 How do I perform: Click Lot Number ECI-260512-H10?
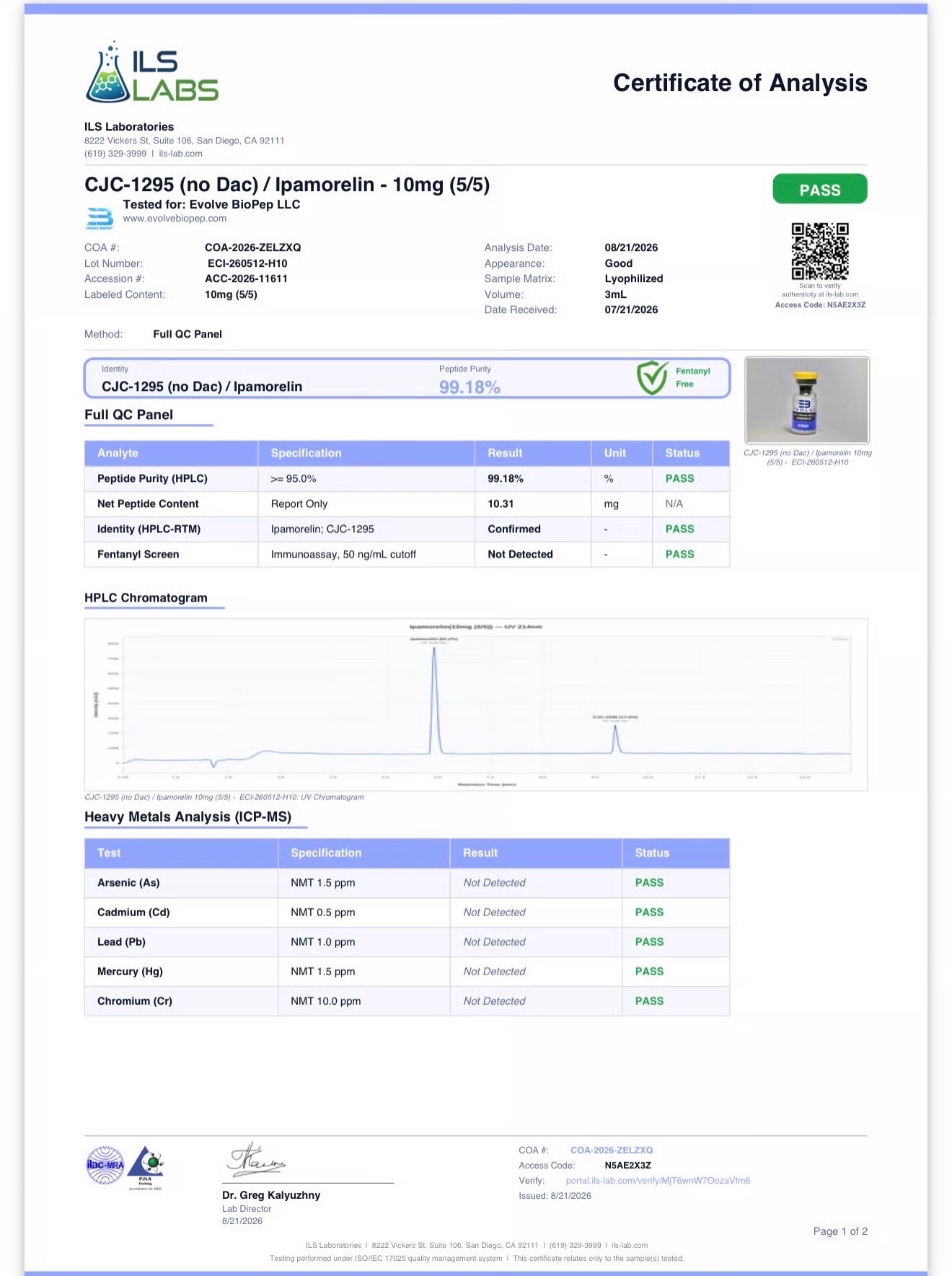pos(247,263)
